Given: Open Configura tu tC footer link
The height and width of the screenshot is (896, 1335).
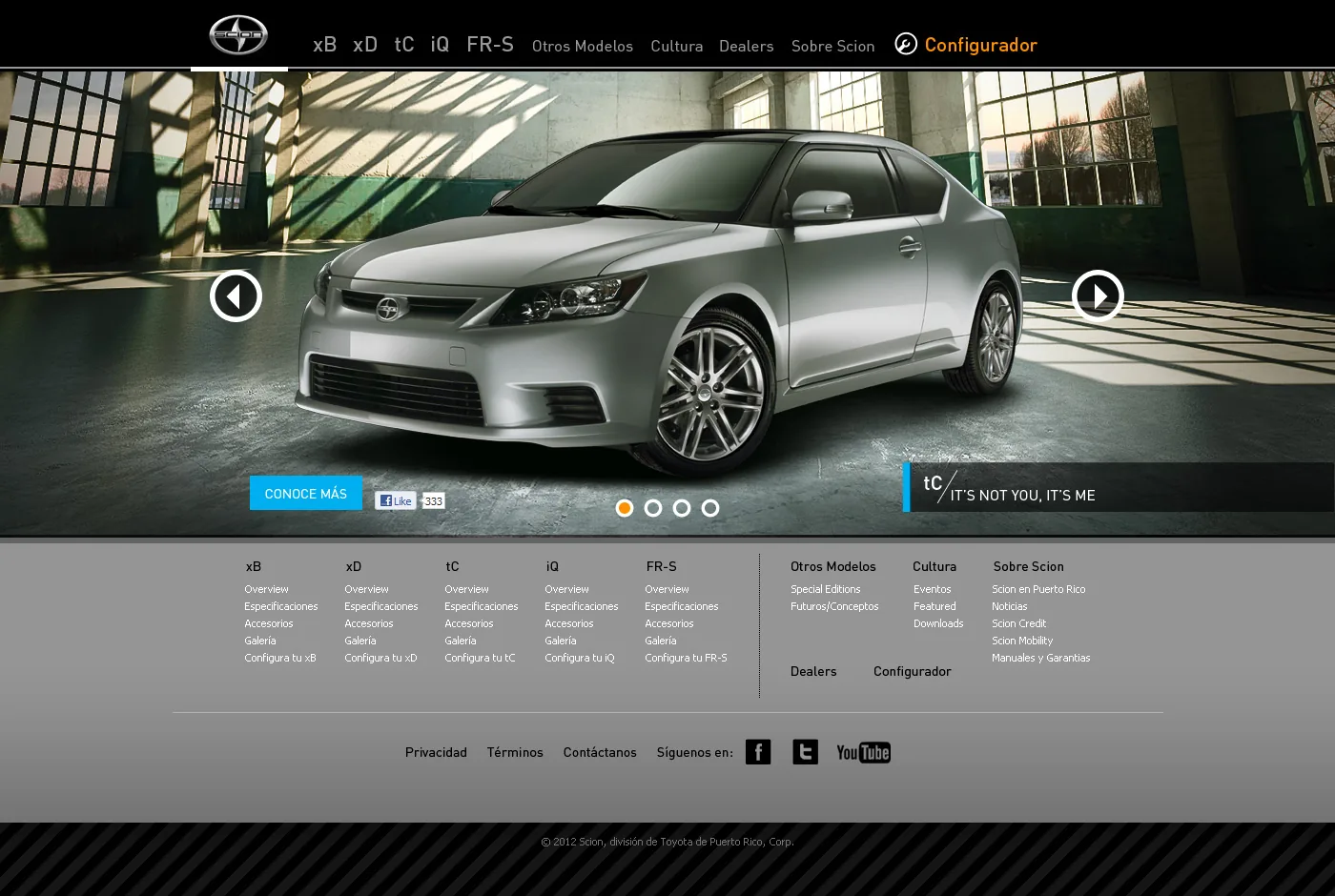Looking at the screenshot, I should [x=481, y=658].
